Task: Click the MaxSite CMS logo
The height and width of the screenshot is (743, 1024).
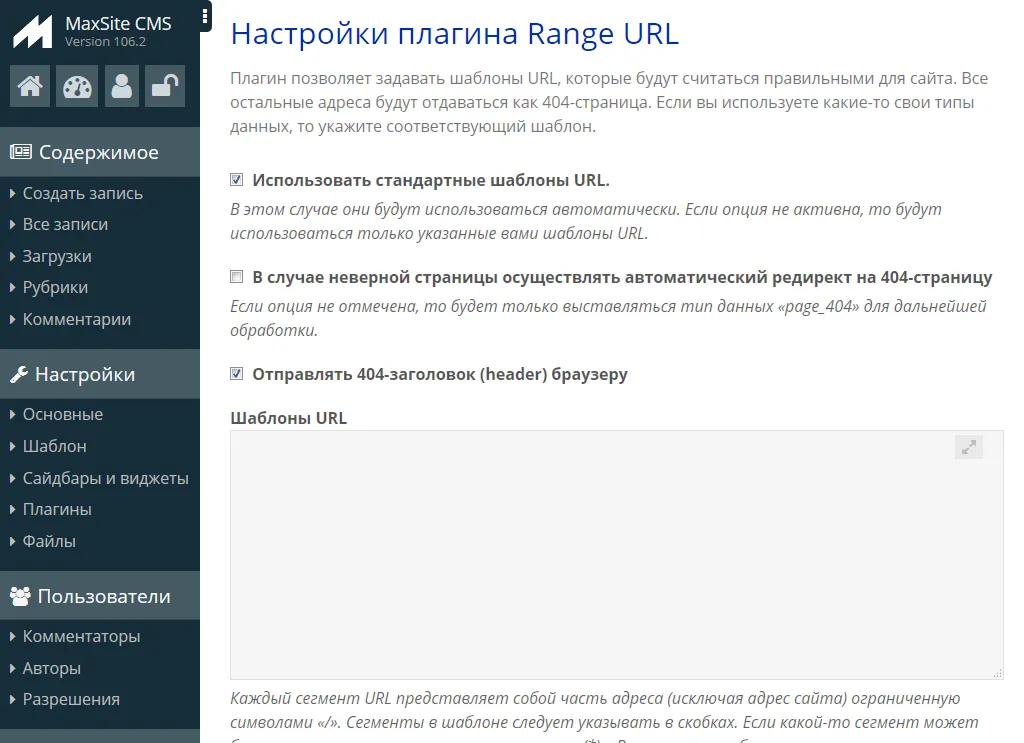Action: [x=32, y=31]
